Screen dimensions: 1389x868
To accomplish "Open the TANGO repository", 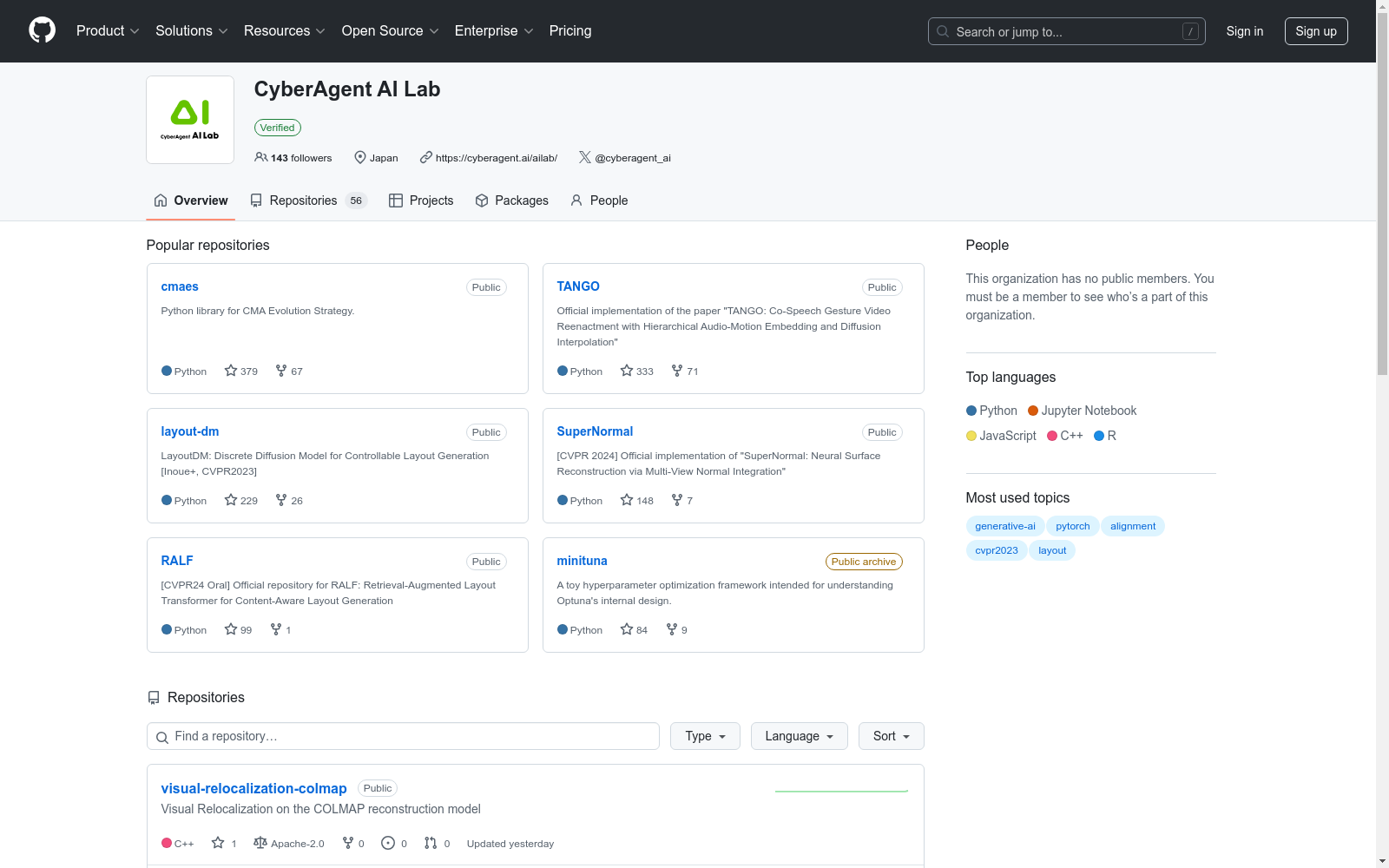I will [x=578, y=286].
